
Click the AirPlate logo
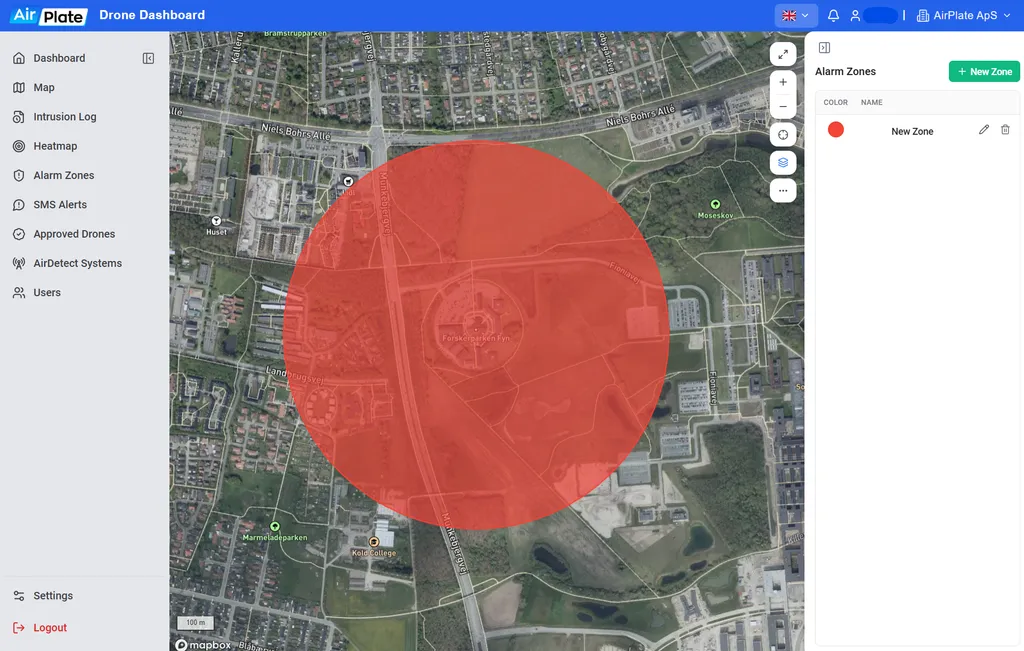(48, 15)
